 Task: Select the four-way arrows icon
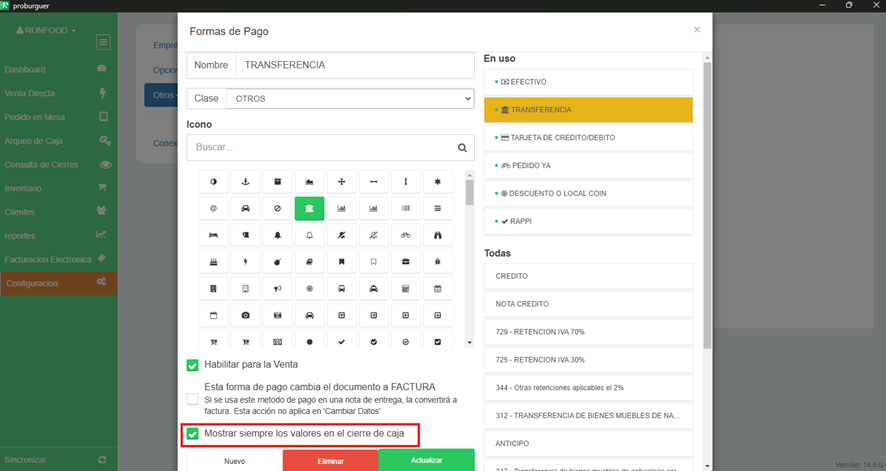click(x=341, y=182)
